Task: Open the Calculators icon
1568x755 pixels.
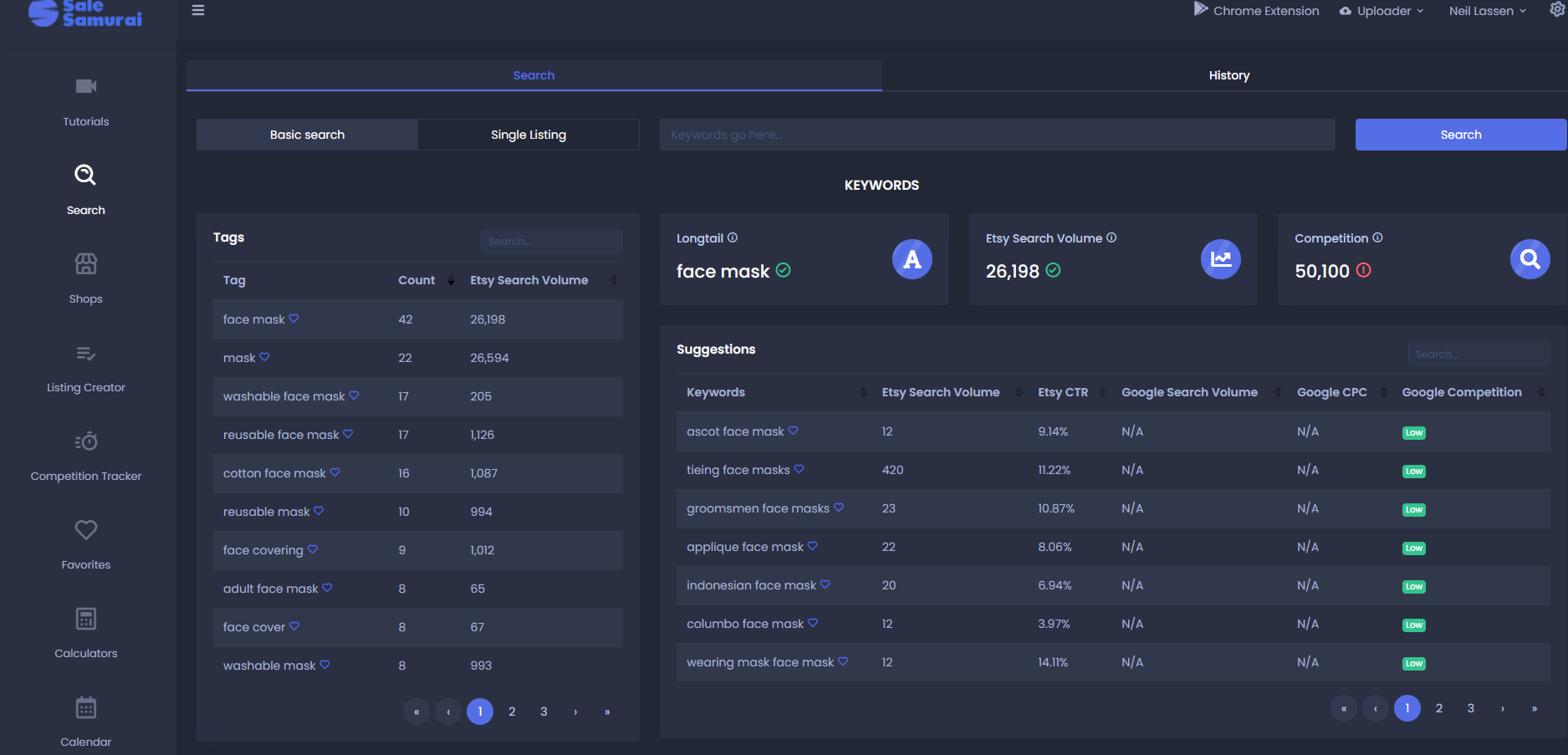Action: pos(86,619)
